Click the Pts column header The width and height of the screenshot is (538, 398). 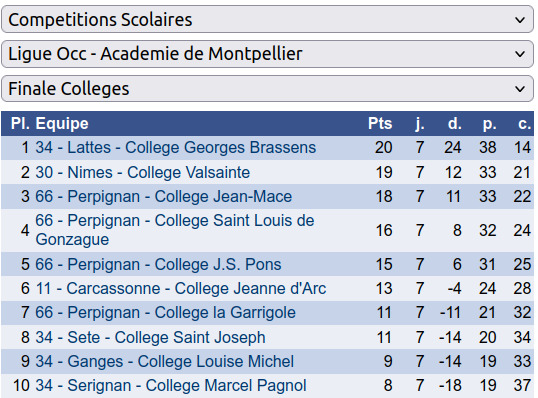380,124
